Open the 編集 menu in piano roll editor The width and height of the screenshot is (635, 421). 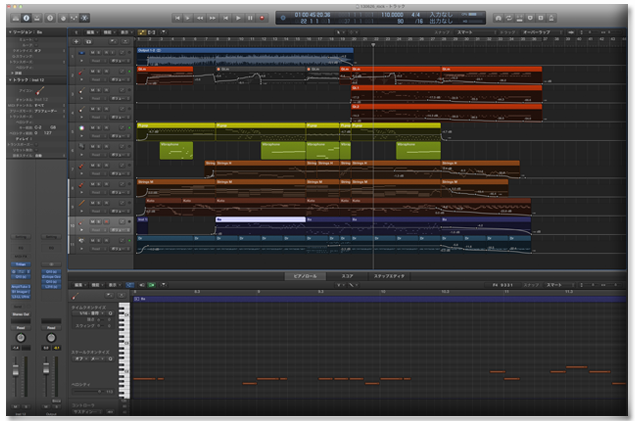[x=79, y=285]
